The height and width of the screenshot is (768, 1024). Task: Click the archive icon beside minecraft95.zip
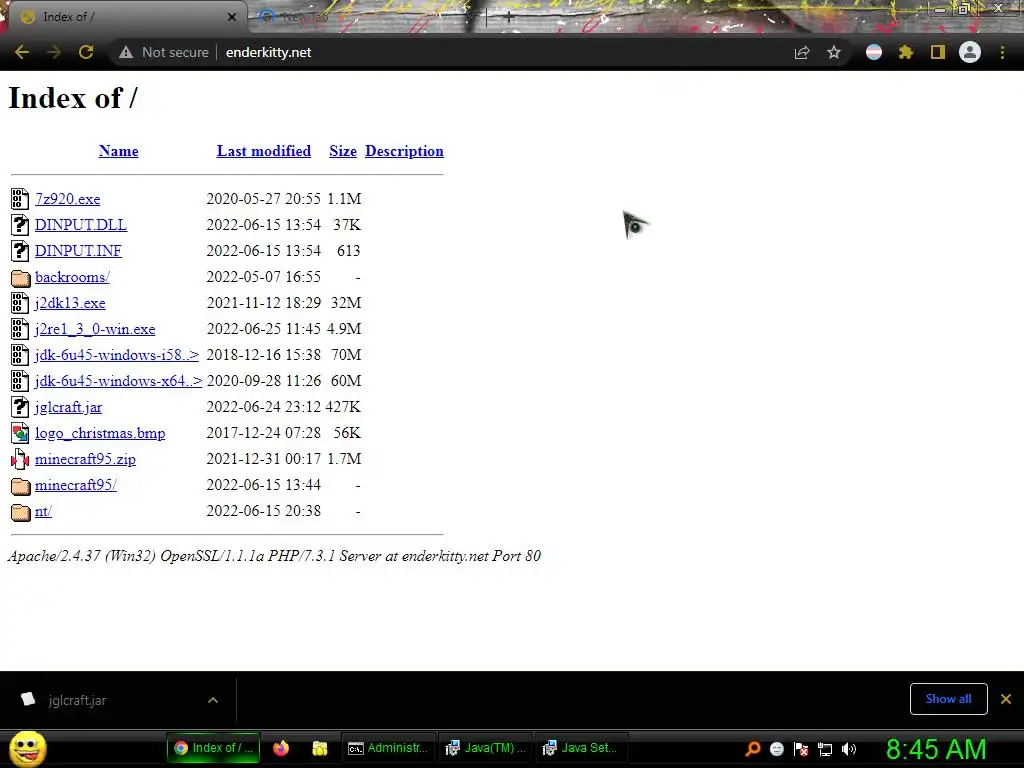20,459
